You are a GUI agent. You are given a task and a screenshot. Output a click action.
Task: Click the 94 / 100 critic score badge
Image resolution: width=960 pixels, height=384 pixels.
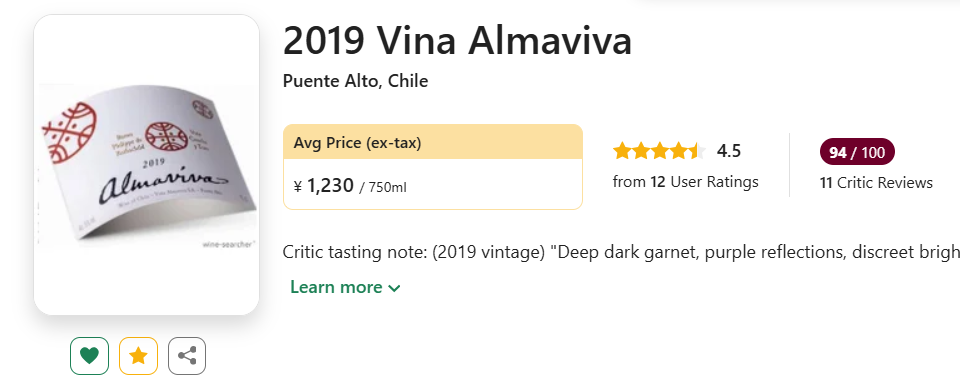tap(857, 152)
